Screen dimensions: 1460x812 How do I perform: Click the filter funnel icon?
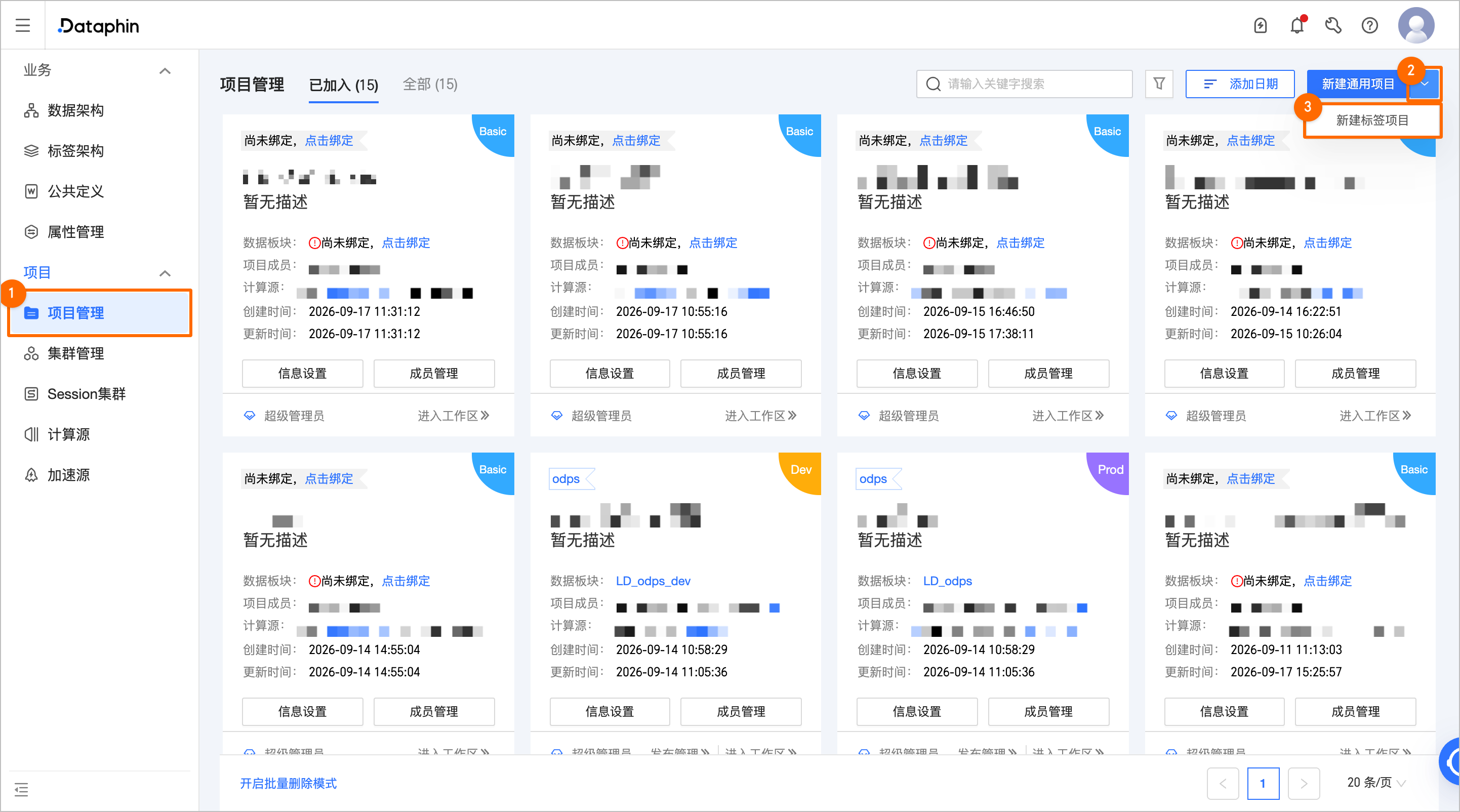click(x=1159, y=84)
